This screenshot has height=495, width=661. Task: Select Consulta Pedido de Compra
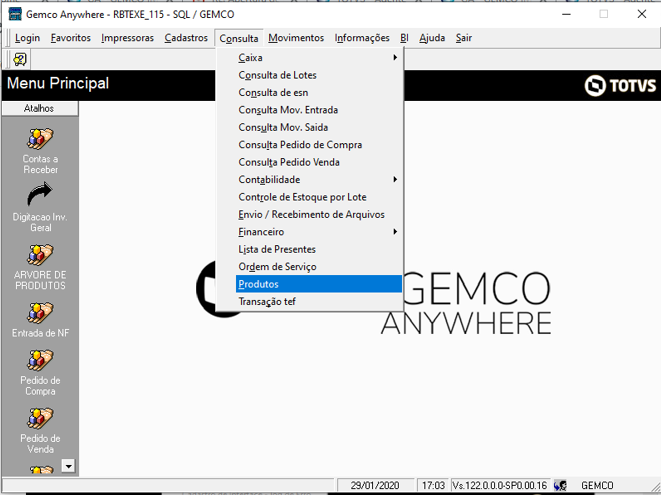[x=319, y=145]
